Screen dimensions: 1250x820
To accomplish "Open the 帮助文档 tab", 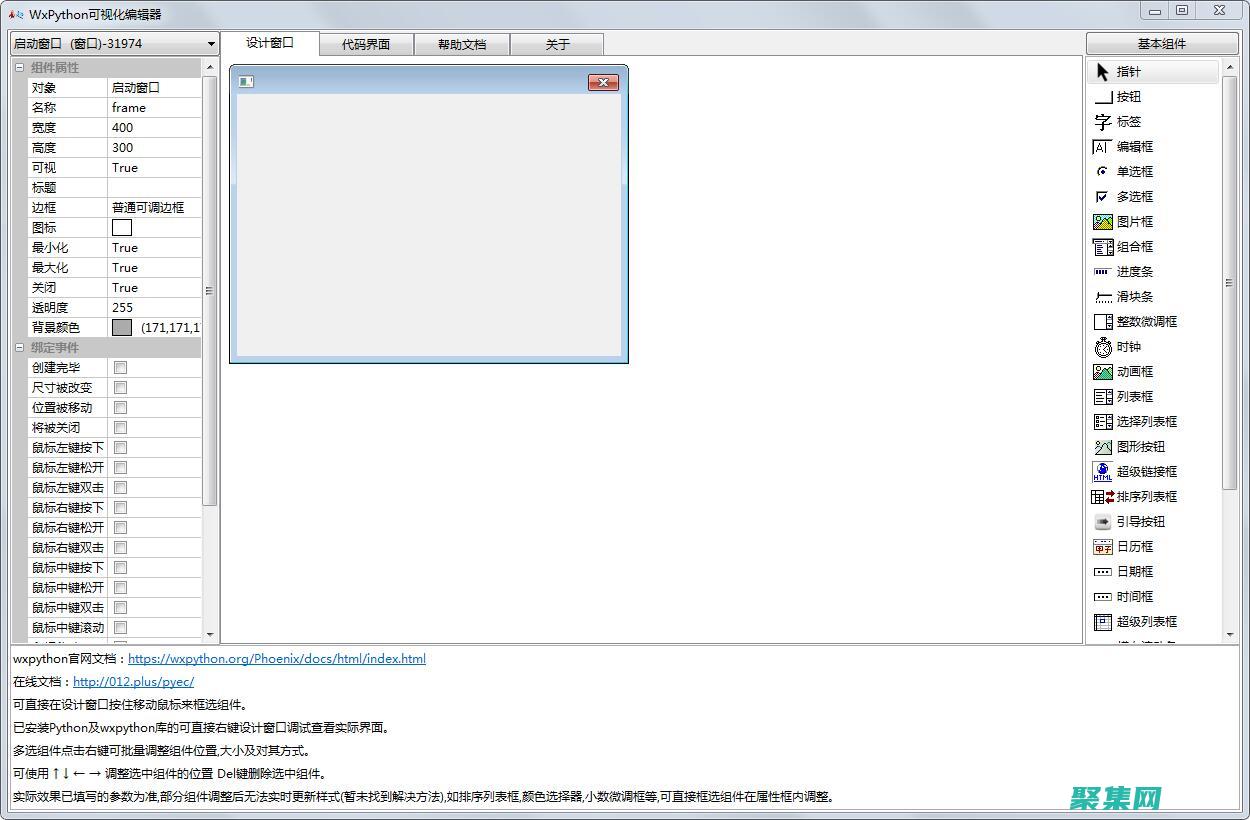I will [x=462, y=43].
